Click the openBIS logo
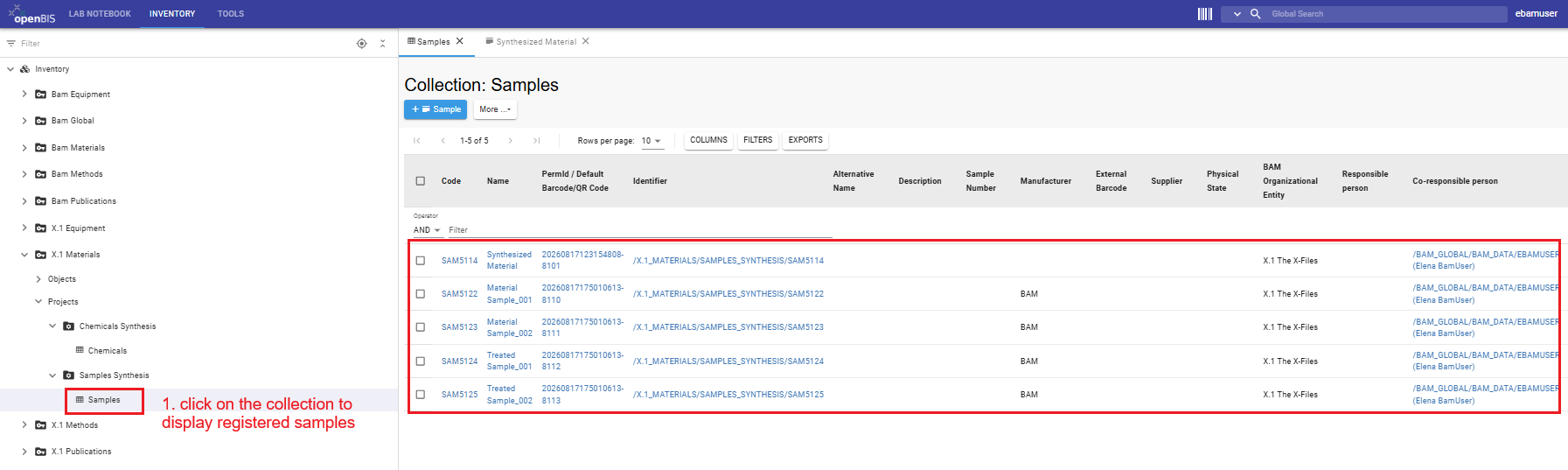1568x470 pixels. [32, 14]
